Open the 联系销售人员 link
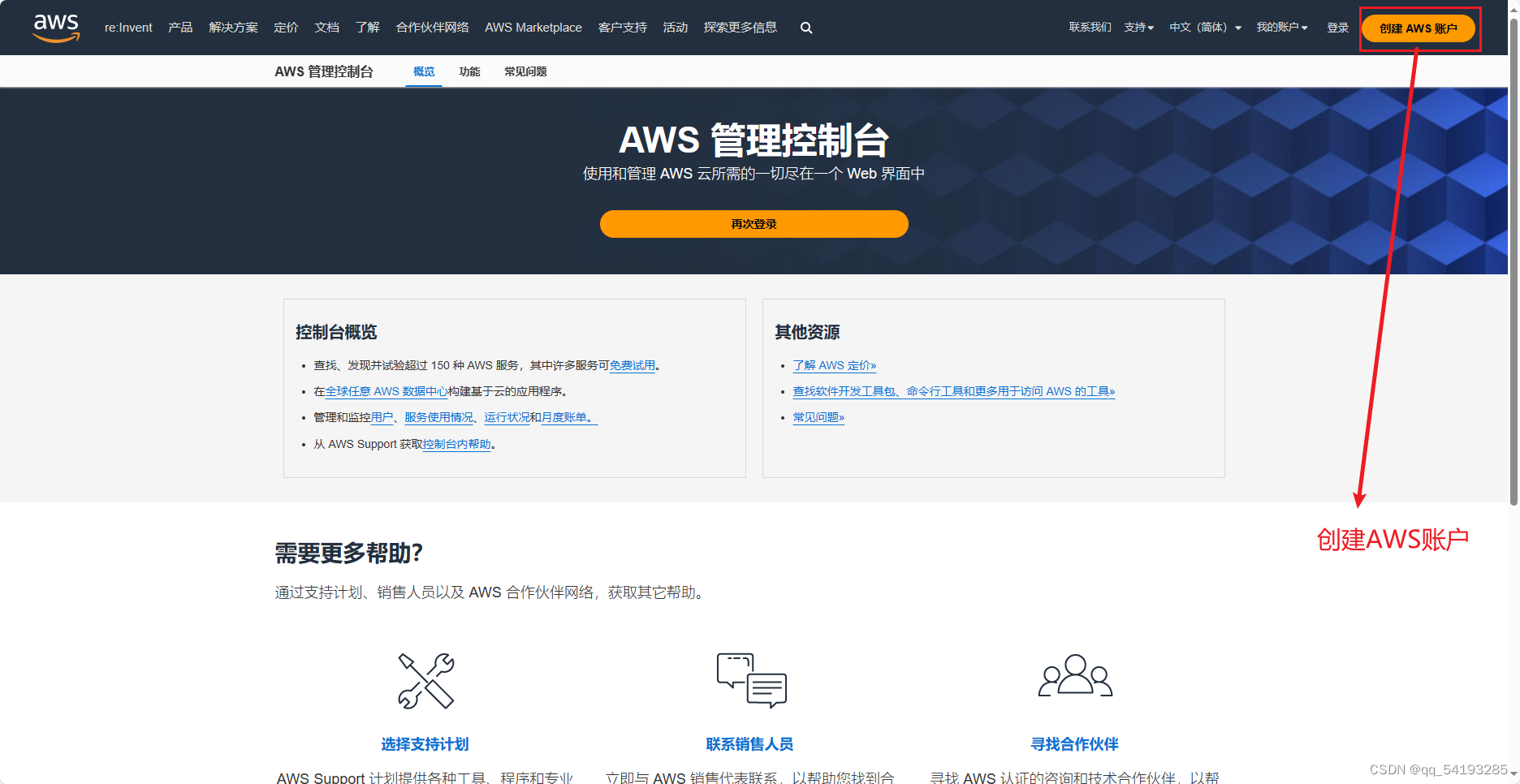This screenshot has width=1520, height=784. point(749,744)
